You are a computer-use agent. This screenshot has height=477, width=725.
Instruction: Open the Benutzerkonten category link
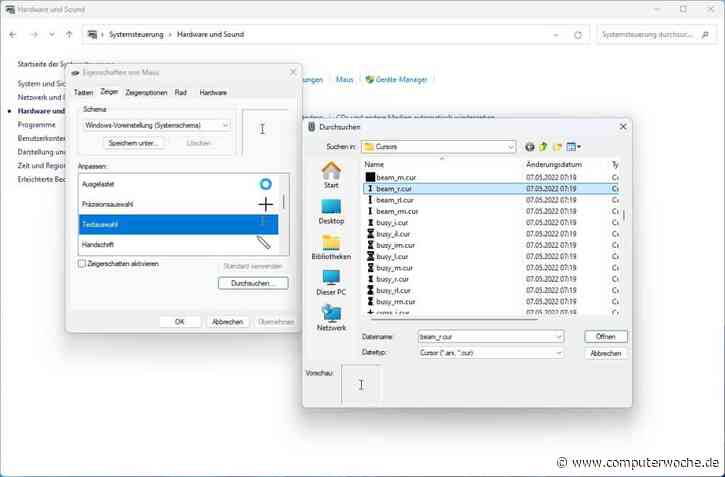point(42,138)
